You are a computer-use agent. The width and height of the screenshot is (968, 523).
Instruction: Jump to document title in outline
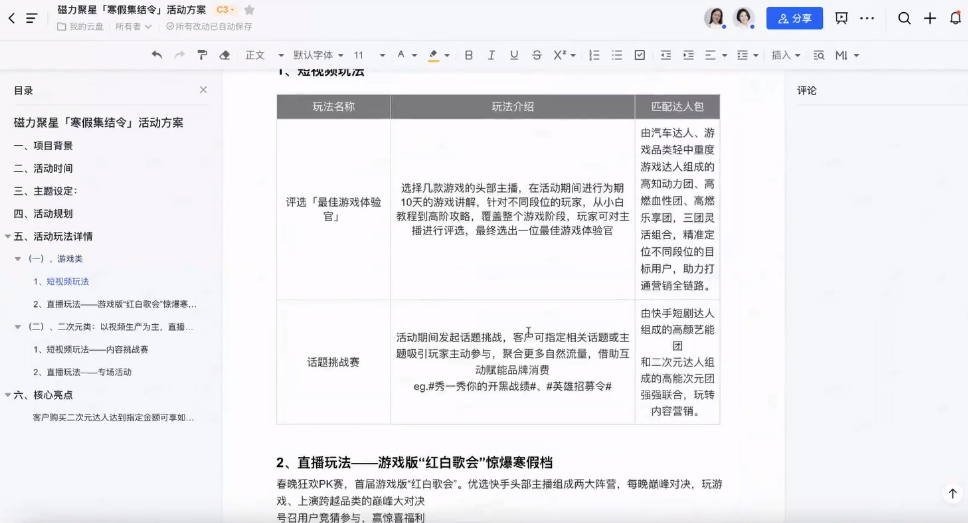[x=99, y=123]
